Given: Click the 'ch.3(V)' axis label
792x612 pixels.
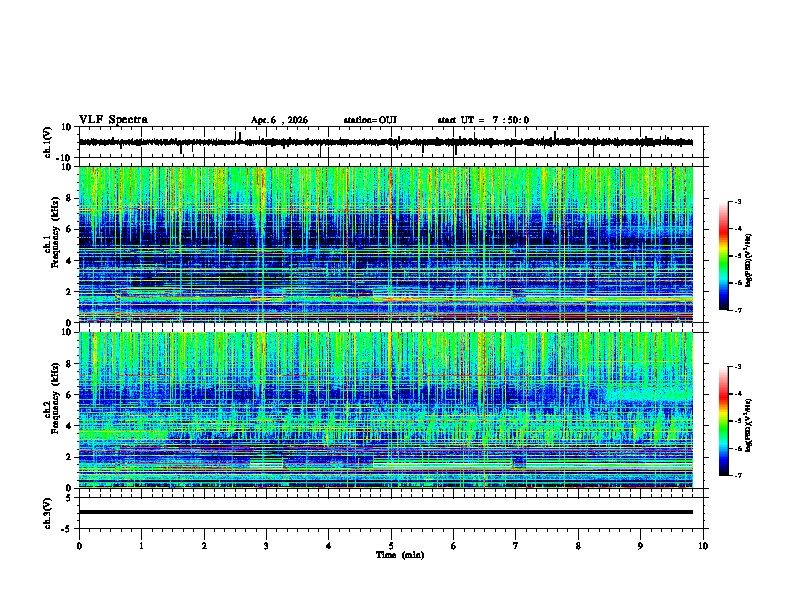Looking at the screenshot, I should tap(48, 513).
